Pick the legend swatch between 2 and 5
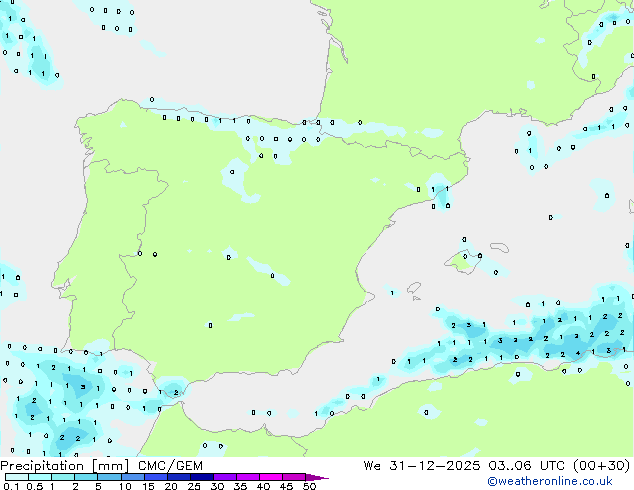634x490 pixels. pos(86,477)
